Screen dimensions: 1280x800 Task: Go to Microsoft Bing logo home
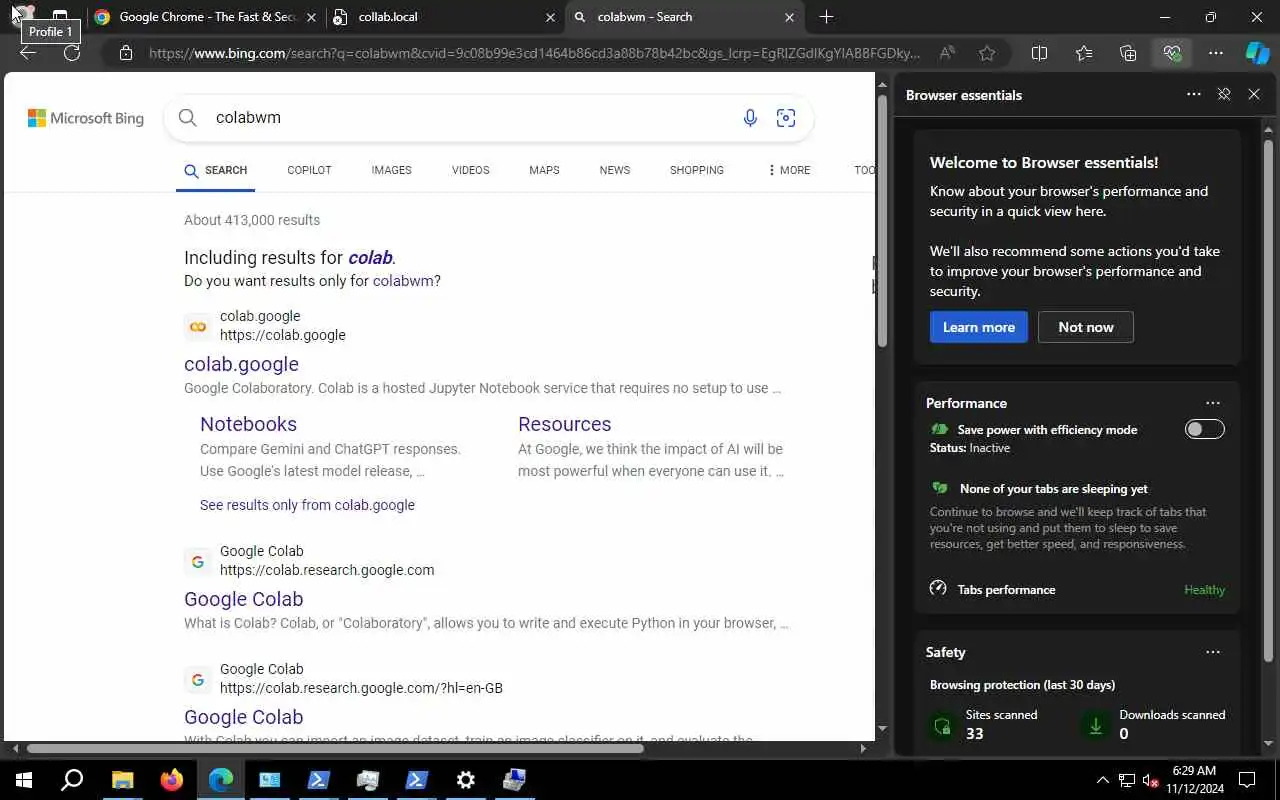click(x=86, y=118)
